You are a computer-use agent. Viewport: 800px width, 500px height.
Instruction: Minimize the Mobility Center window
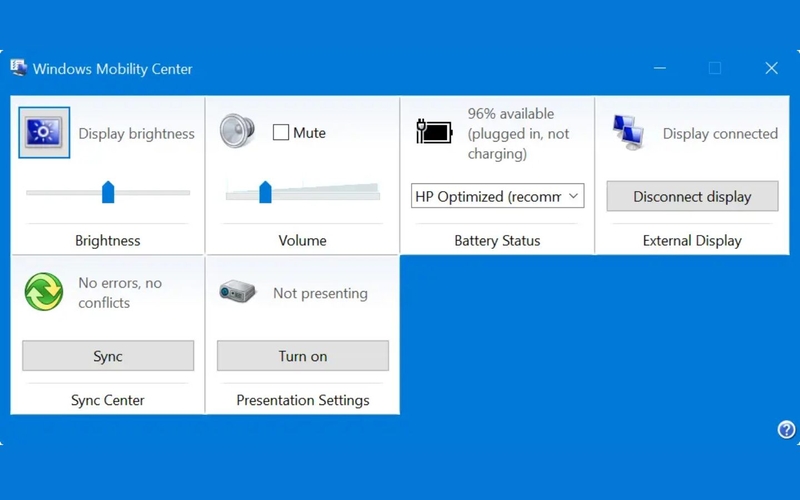(660, 68)
